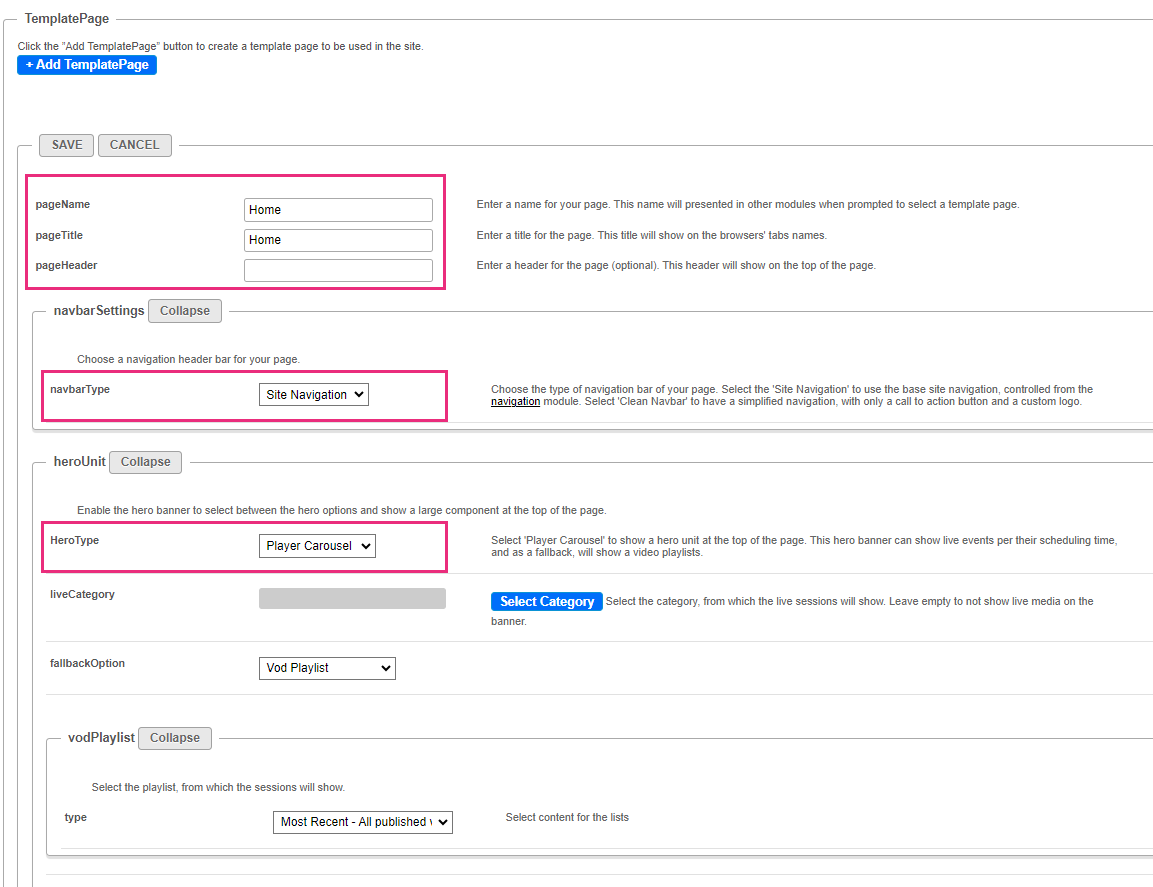Click the navbarSettings heading text
Screen dimensions: 1153x887
(99, 310)
